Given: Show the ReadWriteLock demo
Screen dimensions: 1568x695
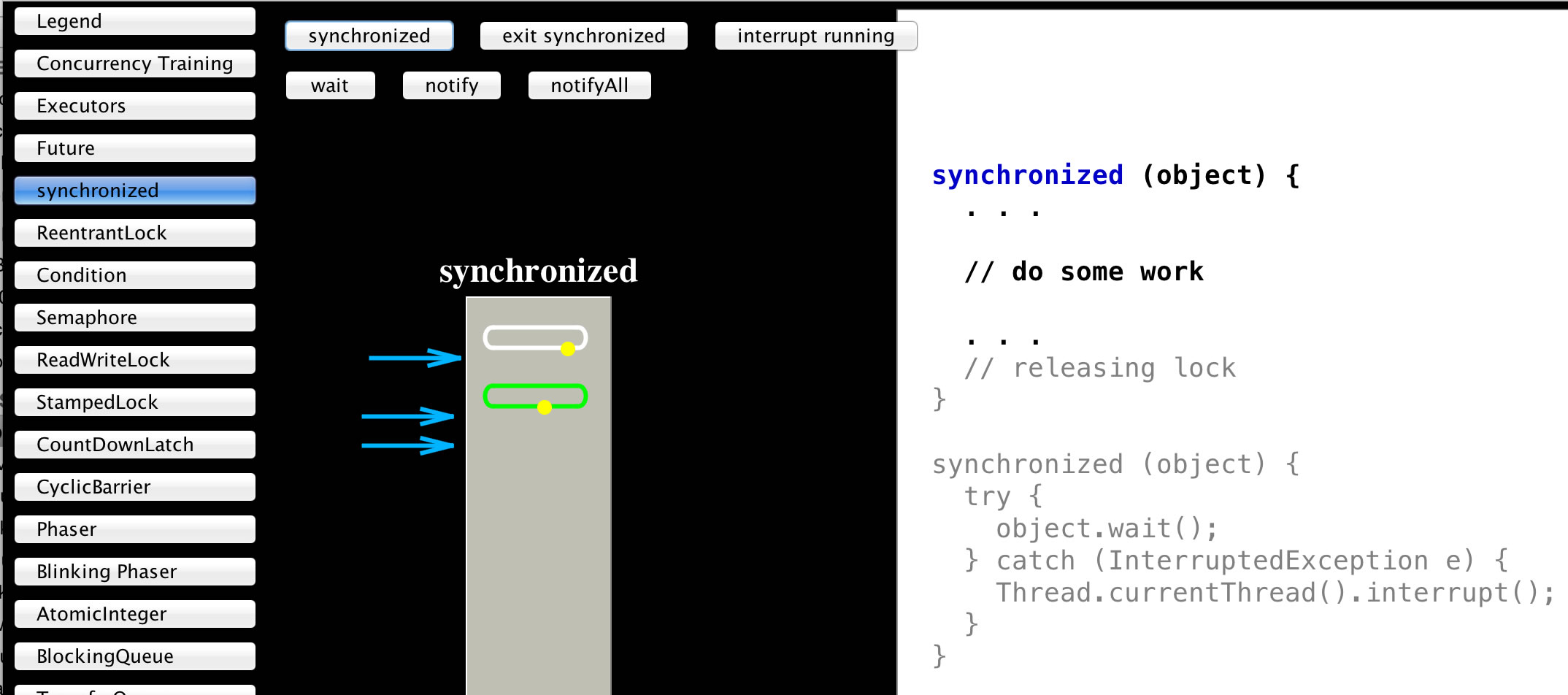Looking at the screenshot, I should click(x=135, y=360).
